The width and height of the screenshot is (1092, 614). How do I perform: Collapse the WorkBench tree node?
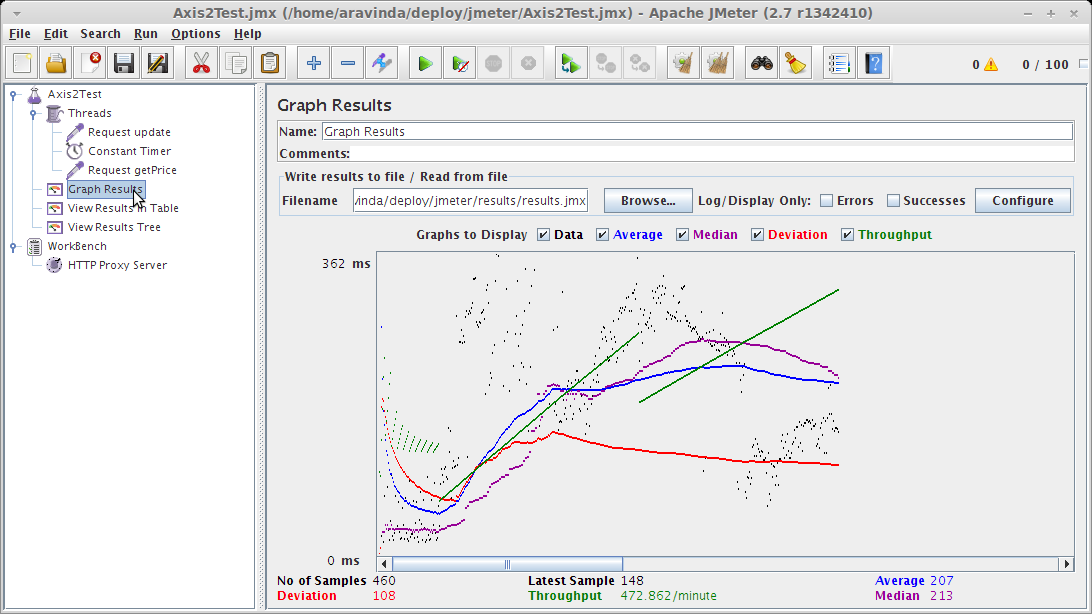(13, 246)
